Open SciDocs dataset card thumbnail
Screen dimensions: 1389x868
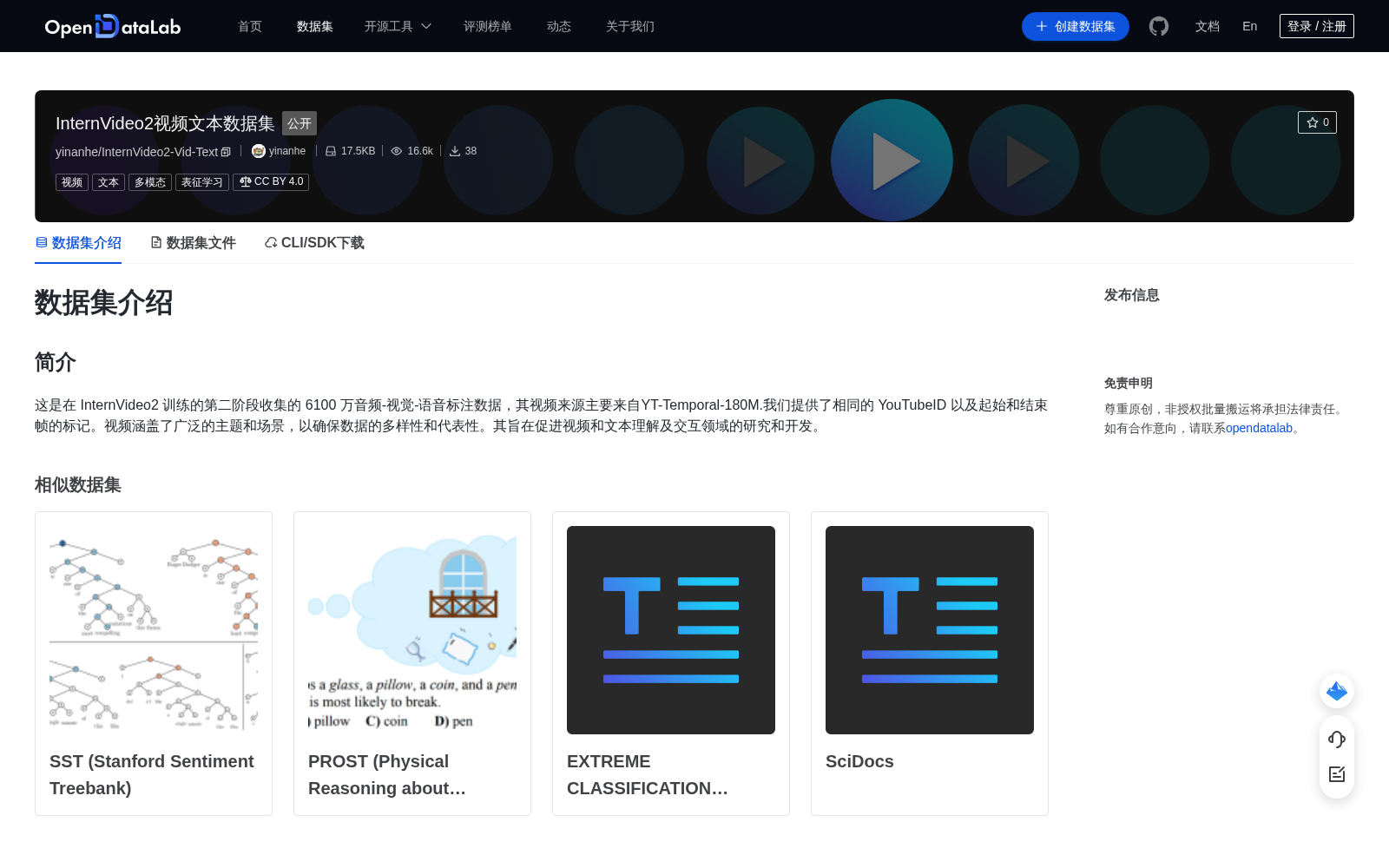pos(930,630)
